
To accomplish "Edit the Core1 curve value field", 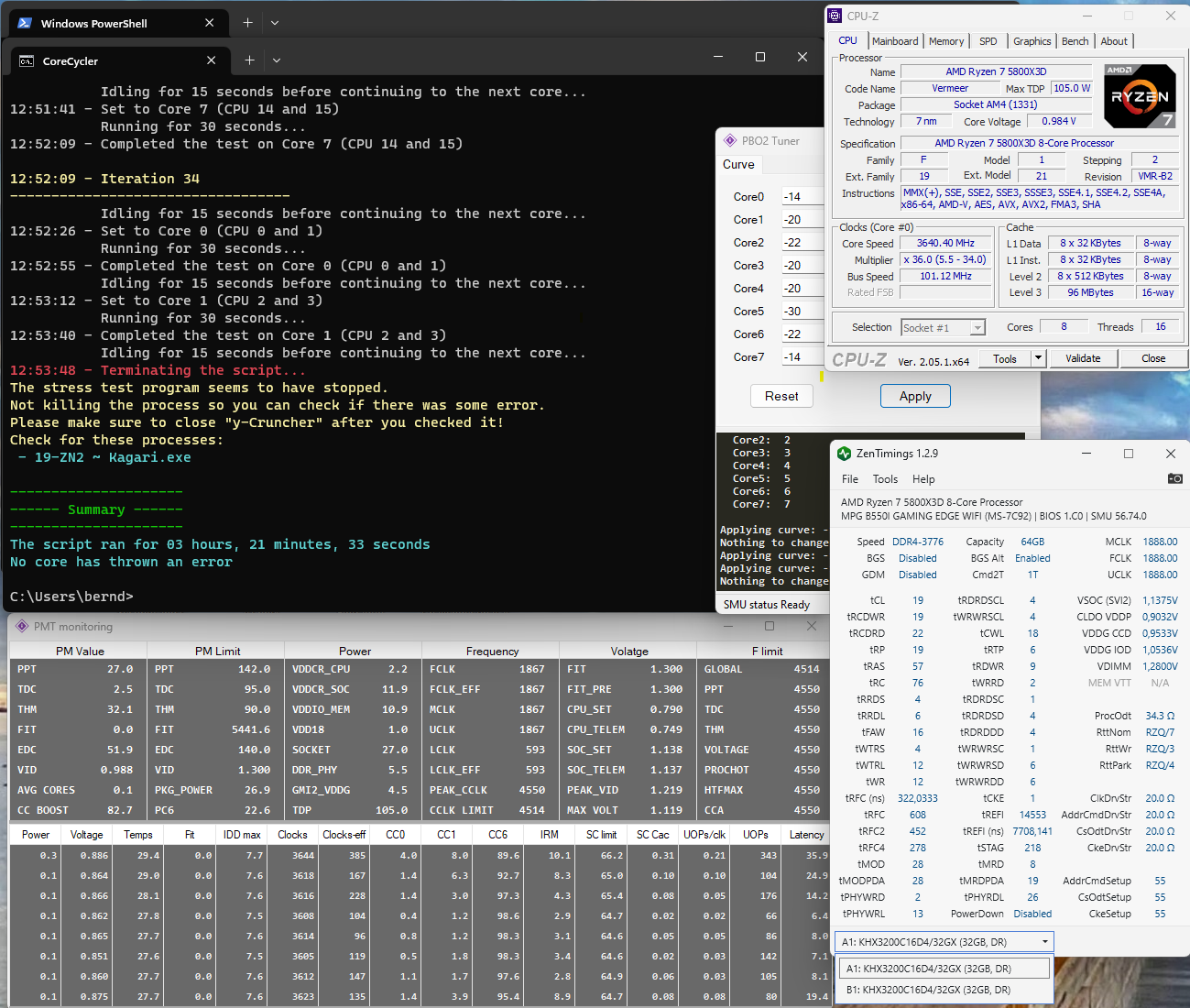I will pyautogui.click(x=803, y=220).
